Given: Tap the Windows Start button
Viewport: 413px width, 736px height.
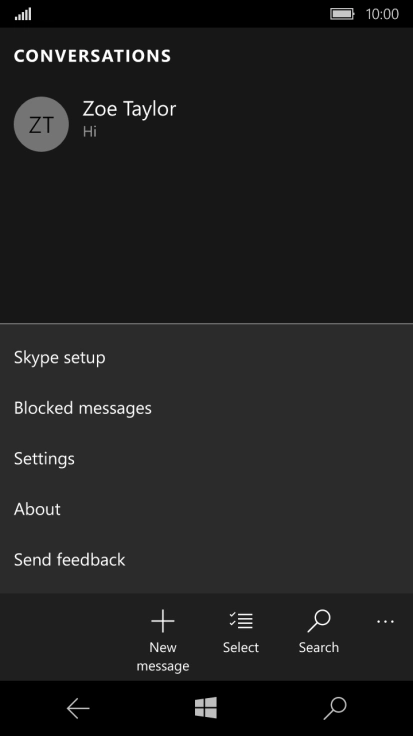Looking at the screenshot, I should tap(206, 707).
